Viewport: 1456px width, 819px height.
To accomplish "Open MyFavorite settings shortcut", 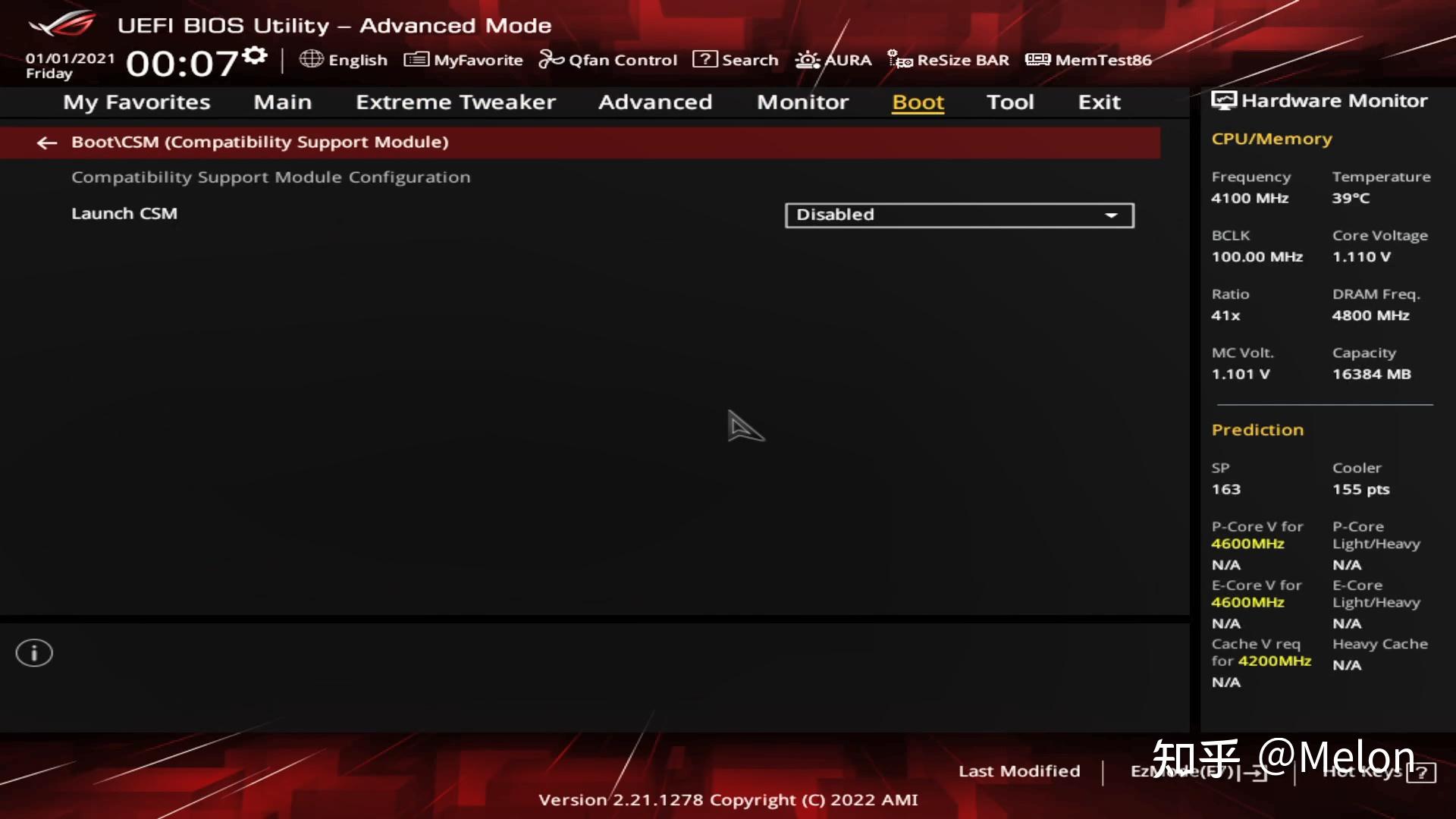I will (x=463, y=59).
